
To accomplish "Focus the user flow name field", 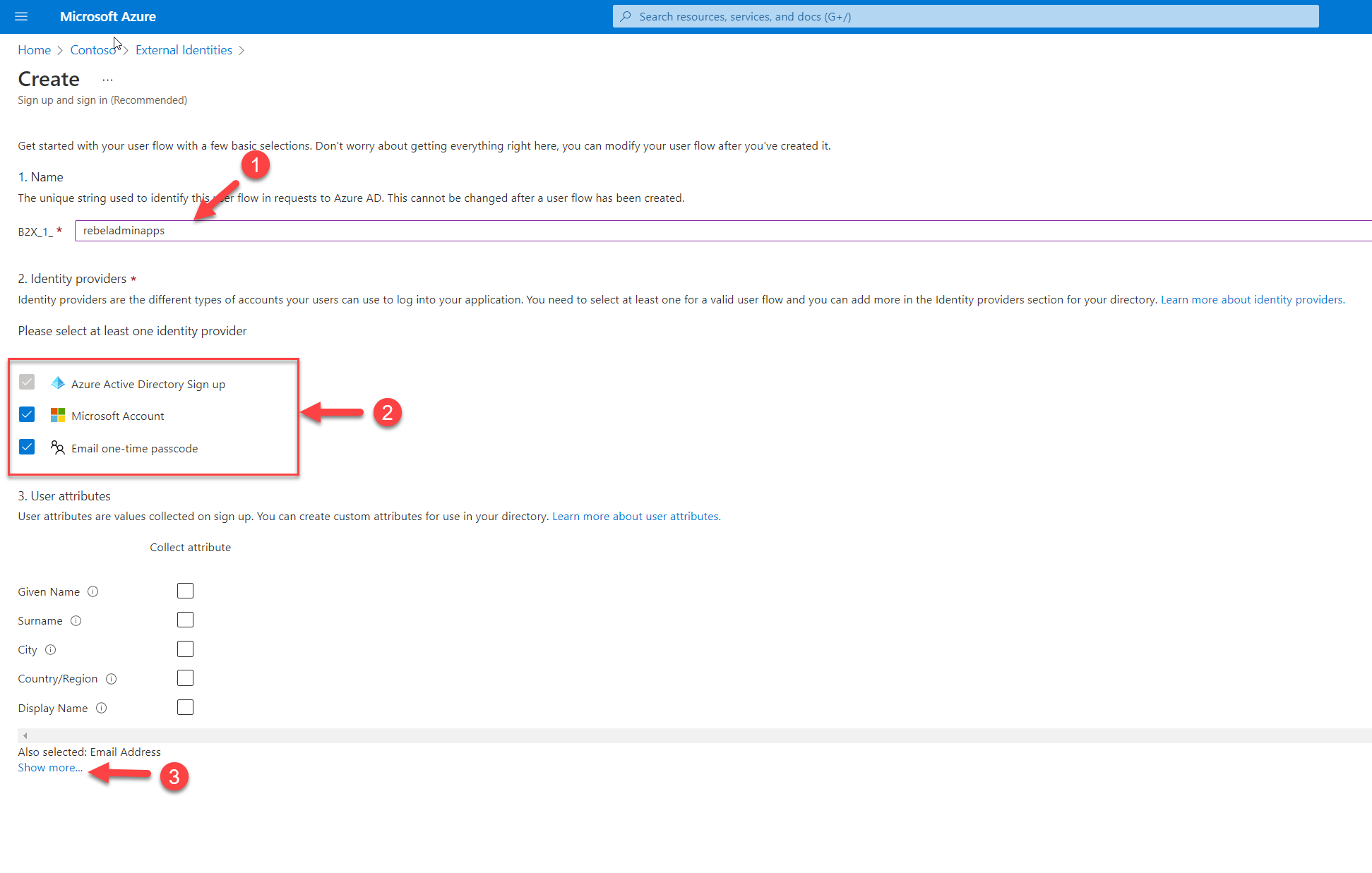I will pyautogui.click(x=723, y=231).
